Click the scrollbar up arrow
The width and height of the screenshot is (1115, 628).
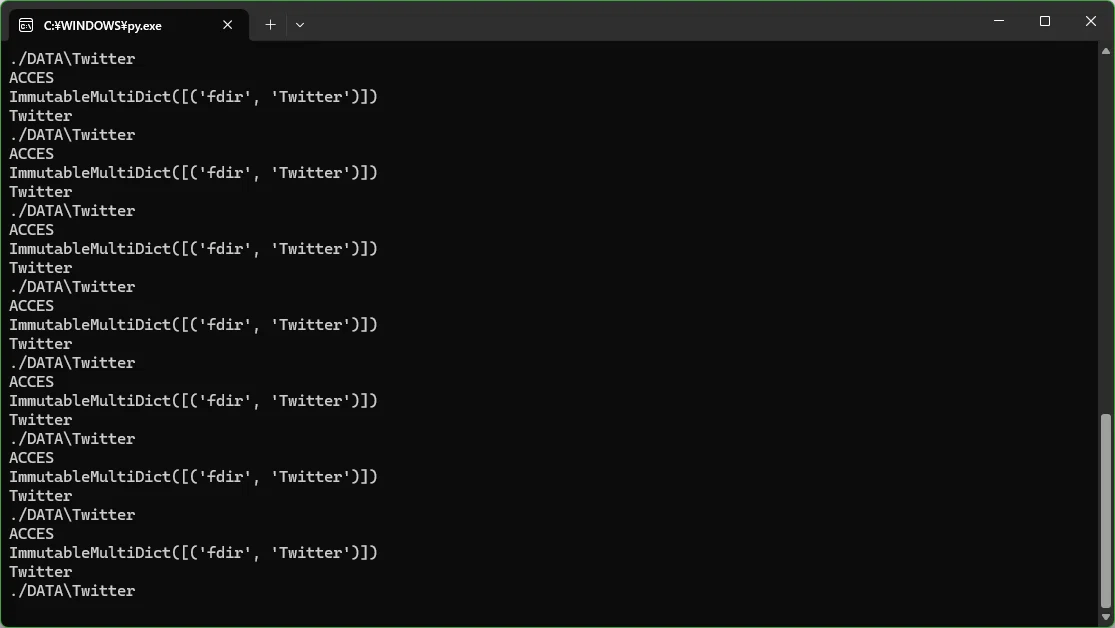coord(1106,50)
